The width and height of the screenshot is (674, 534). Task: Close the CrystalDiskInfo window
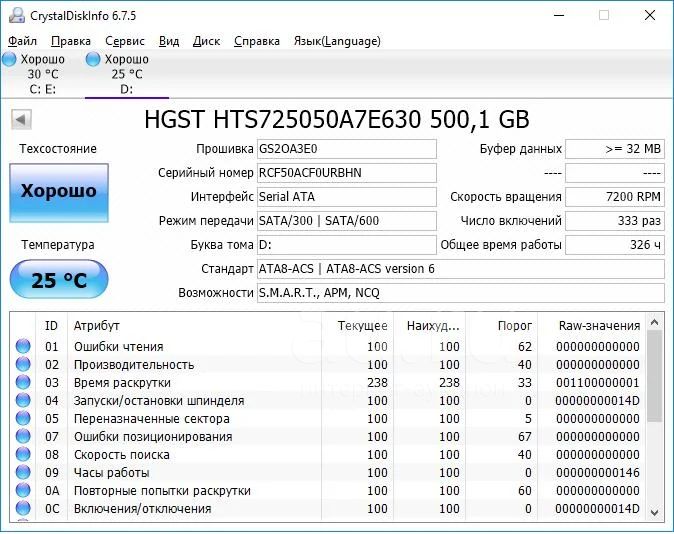pos(650,15)
